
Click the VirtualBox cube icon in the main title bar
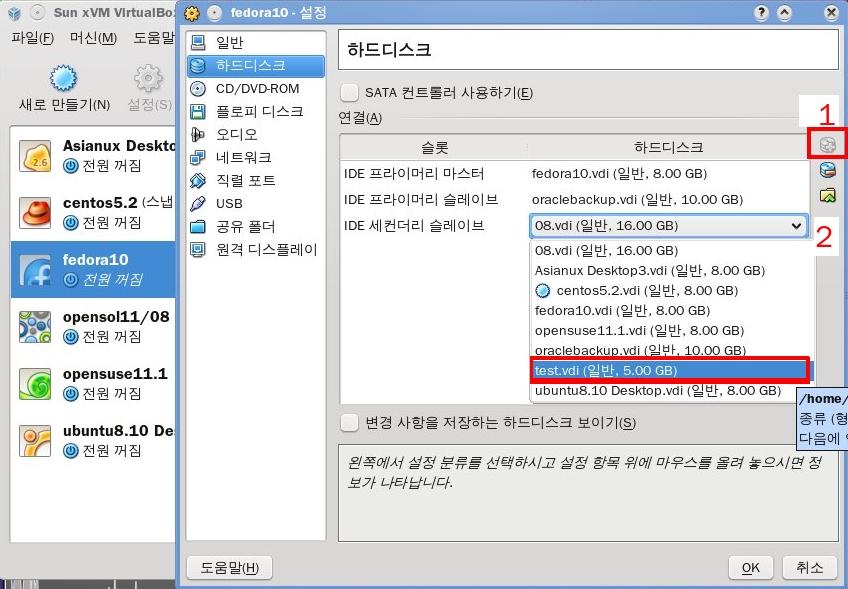pos(15,12)
